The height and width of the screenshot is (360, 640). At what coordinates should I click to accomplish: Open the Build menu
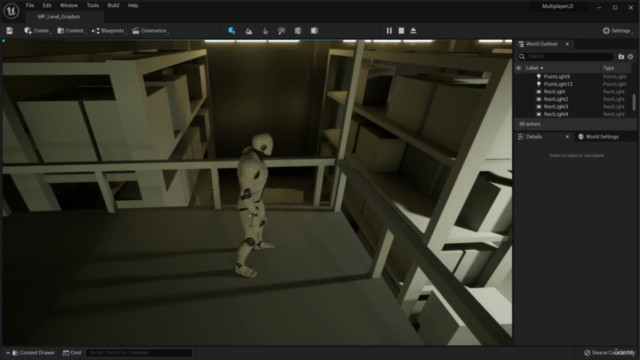click(113, 6)
